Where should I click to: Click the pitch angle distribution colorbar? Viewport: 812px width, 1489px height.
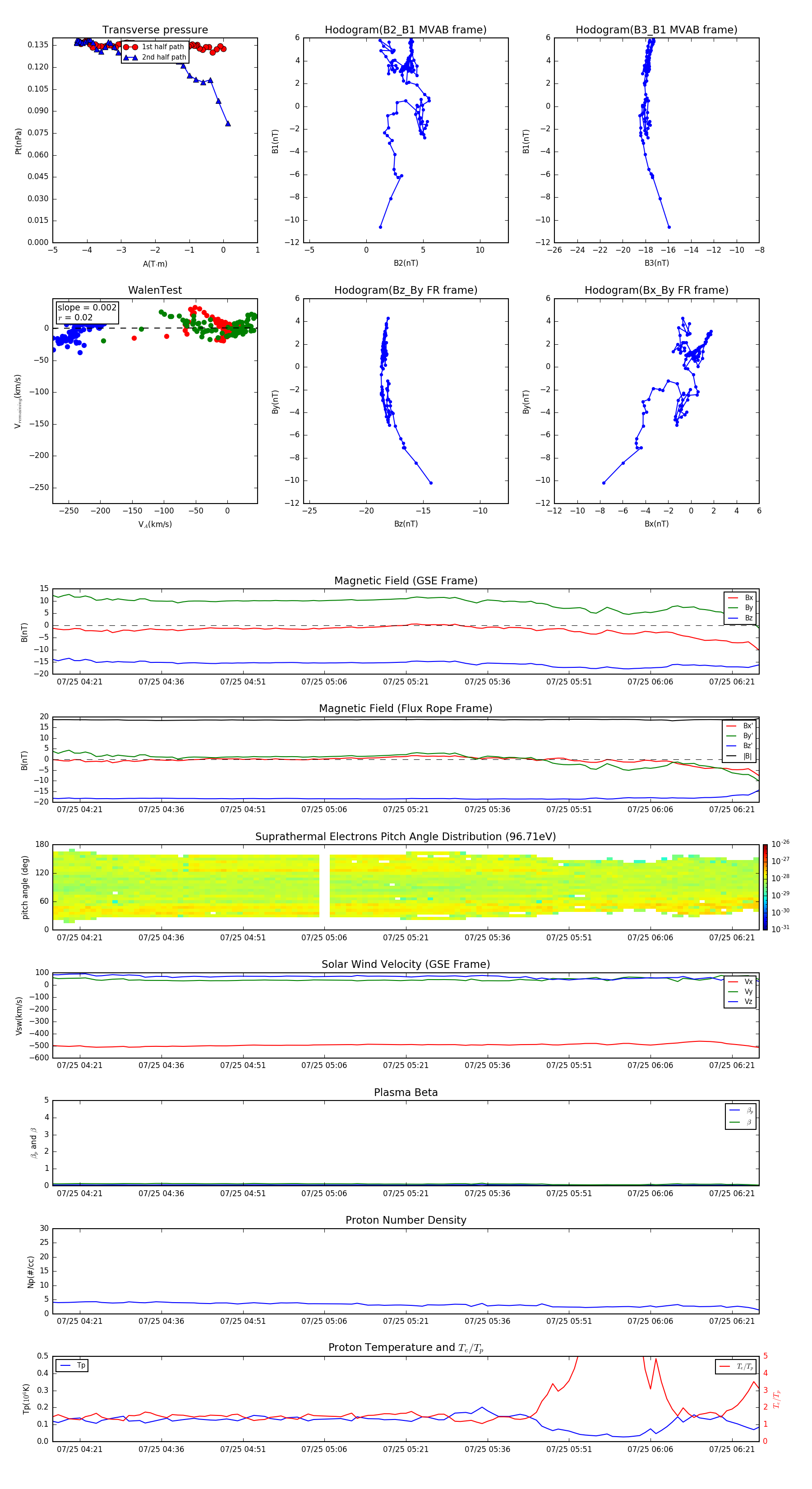tap(765, 887)
